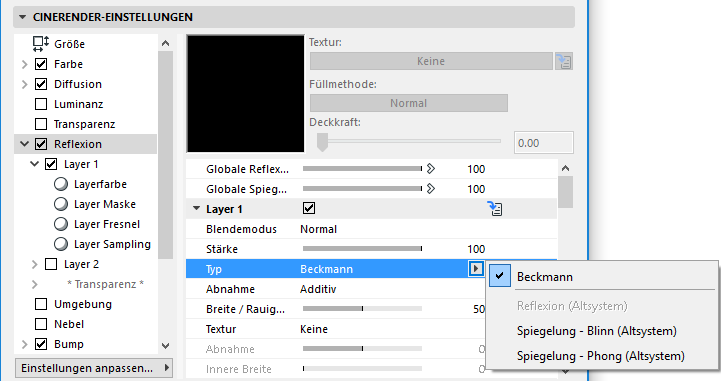
Task: Click settings list scroll up arrow
Action: 566,168
